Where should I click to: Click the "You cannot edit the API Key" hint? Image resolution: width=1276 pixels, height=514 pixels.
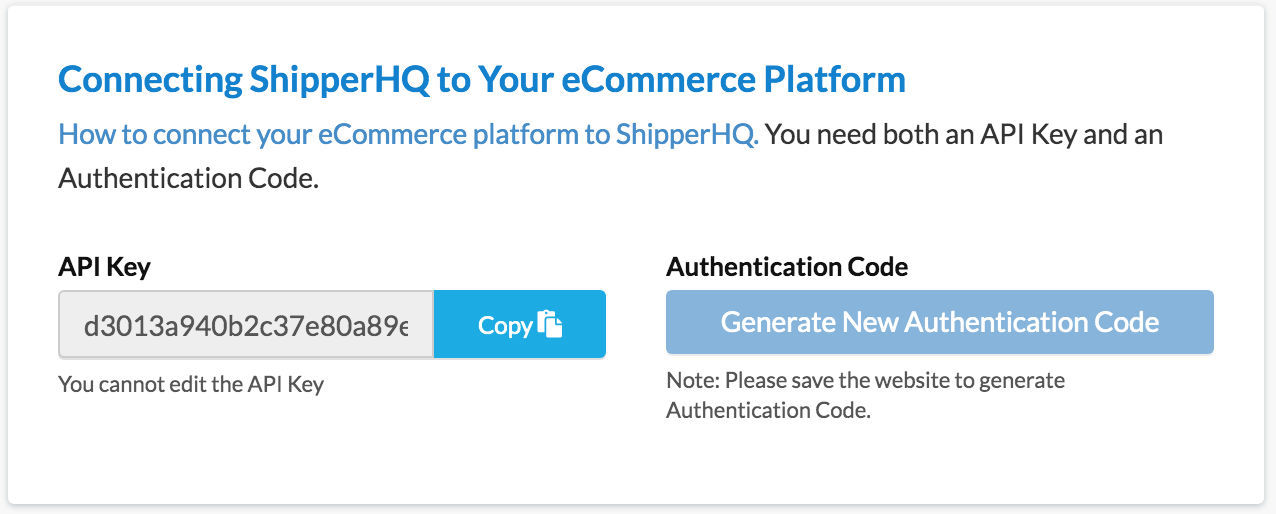[x=191, y=384]
